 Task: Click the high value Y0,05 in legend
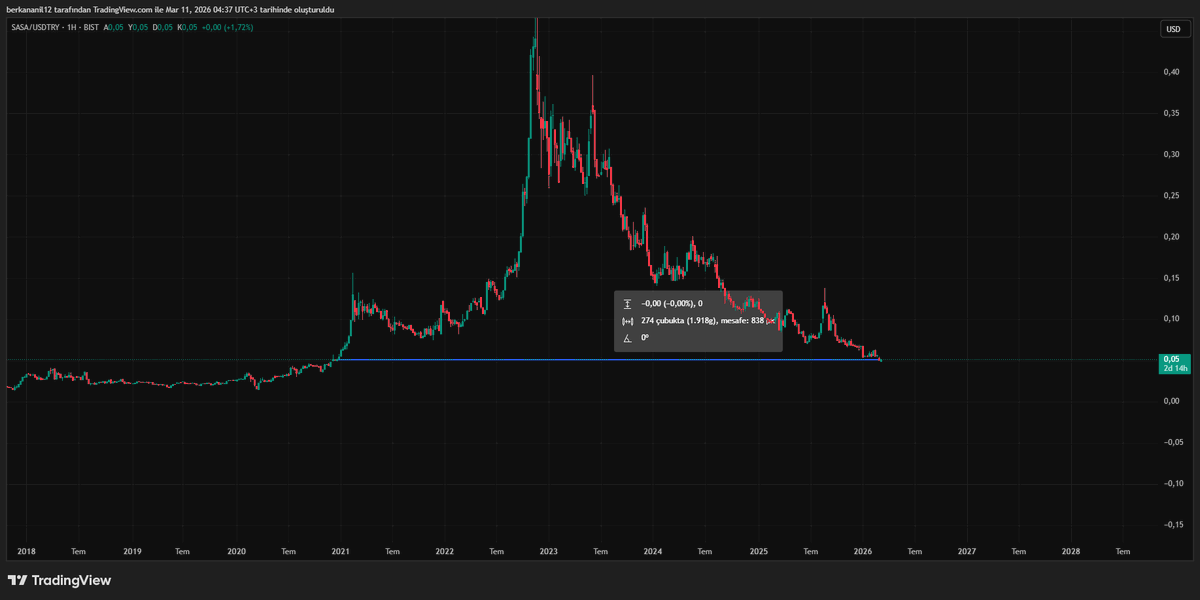coord(137,27)
